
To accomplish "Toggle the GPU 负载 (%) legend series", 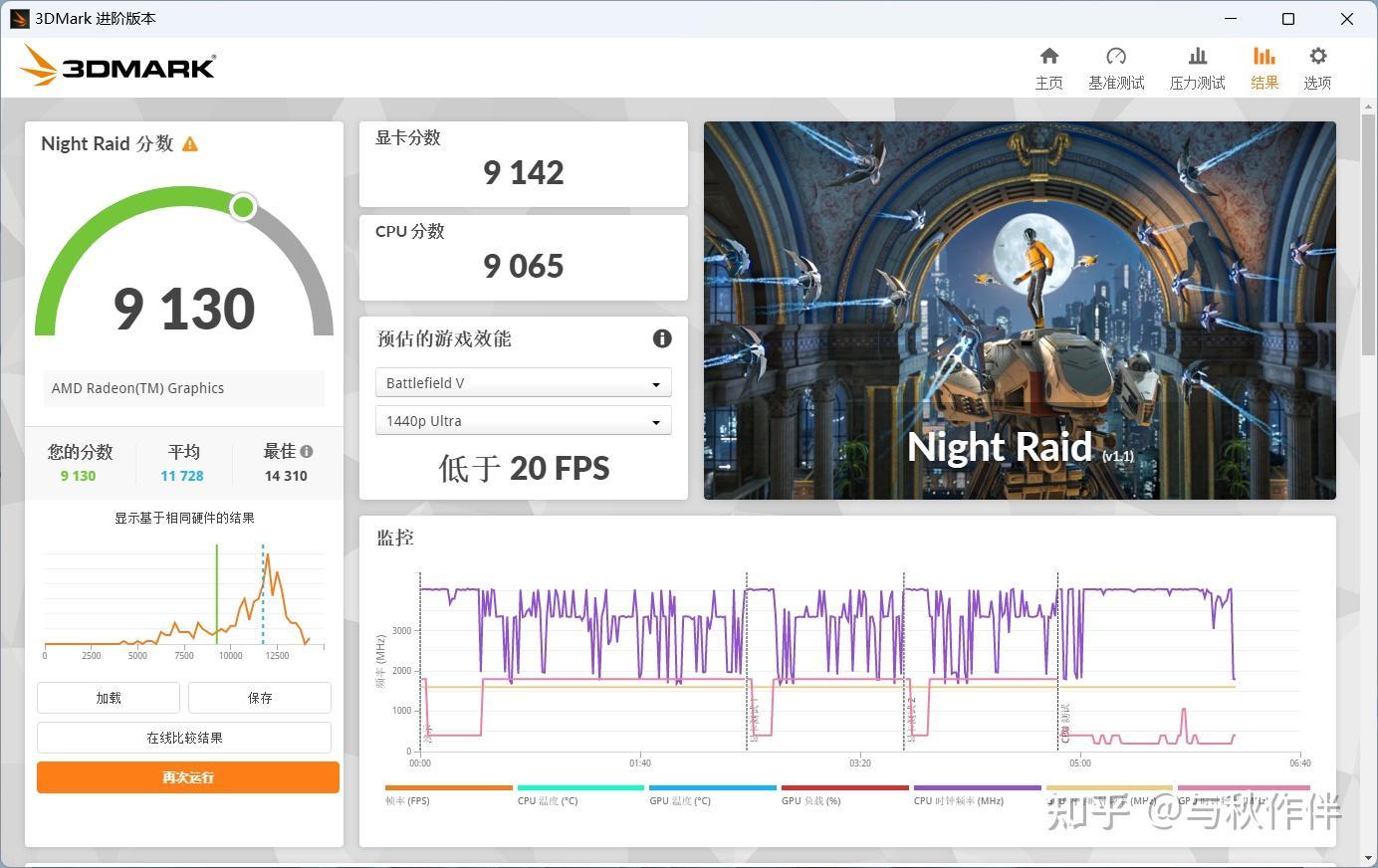I will (x=845, y=795).
